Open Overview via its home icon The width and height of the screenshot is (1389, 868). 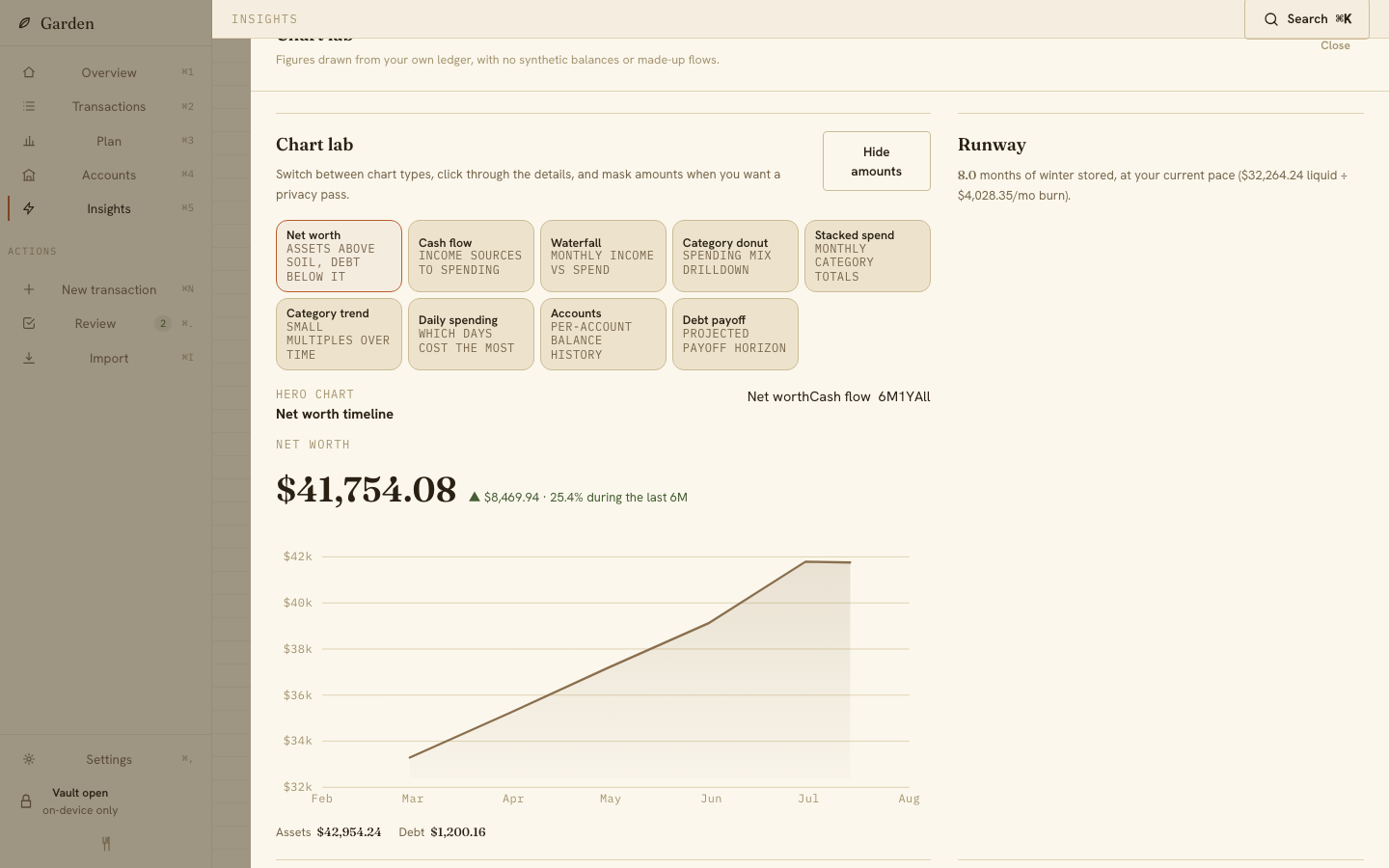[29, 72]
